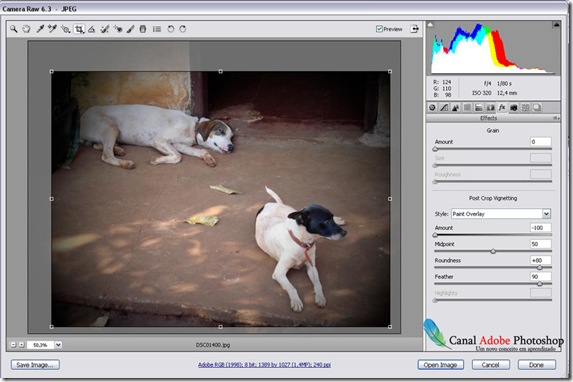Image resolution: width=573 pixels, height=382 pixels.
Task: Select the Hand tool
Action: 26,29
